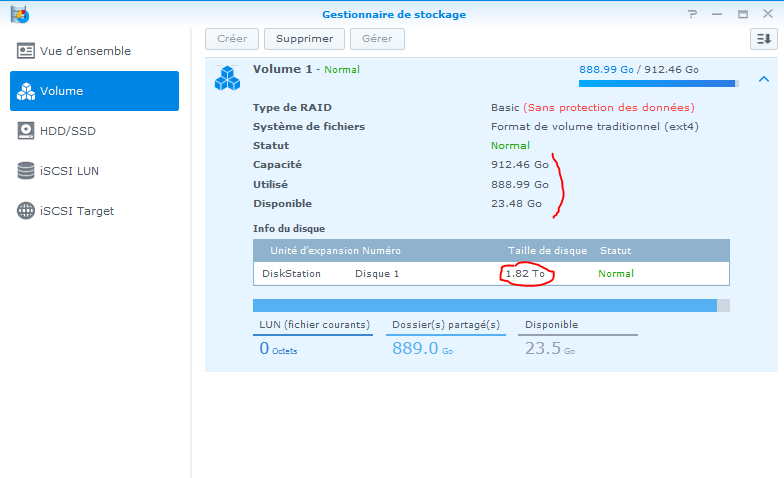The width and height of the screenshot is (784, 478).
Task: Click the Dossier(s) partagé(s) usage label
Action: click(446, 325)
